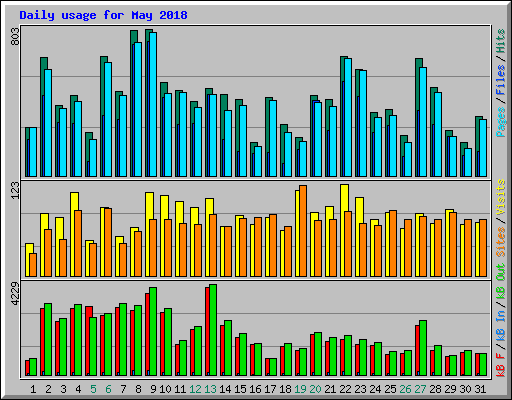The width and height of the screenshot is (512, 400).
Task: Click the cyan files bar for day 9
Action: [153, 104]
